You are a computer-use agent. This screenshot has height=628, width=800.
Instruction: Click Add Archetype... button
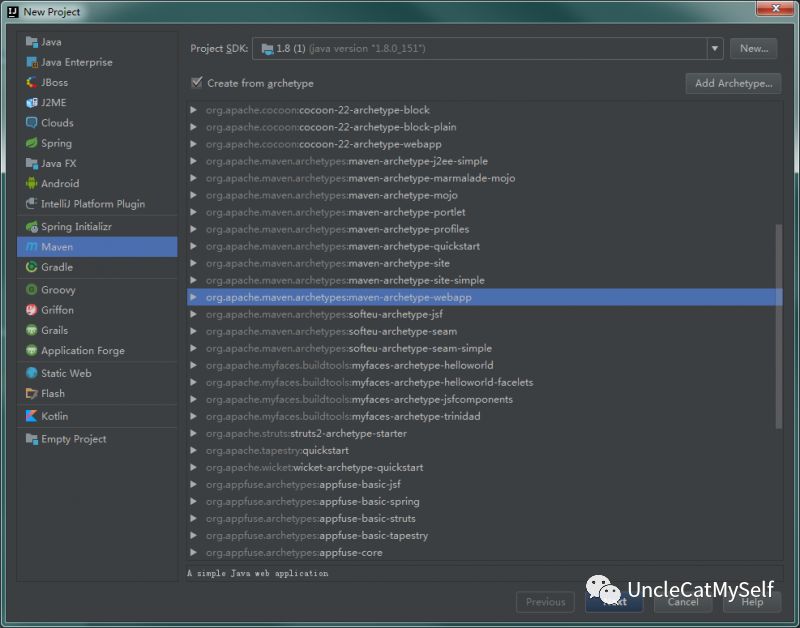pyautogui.click(x=733, y=83)
